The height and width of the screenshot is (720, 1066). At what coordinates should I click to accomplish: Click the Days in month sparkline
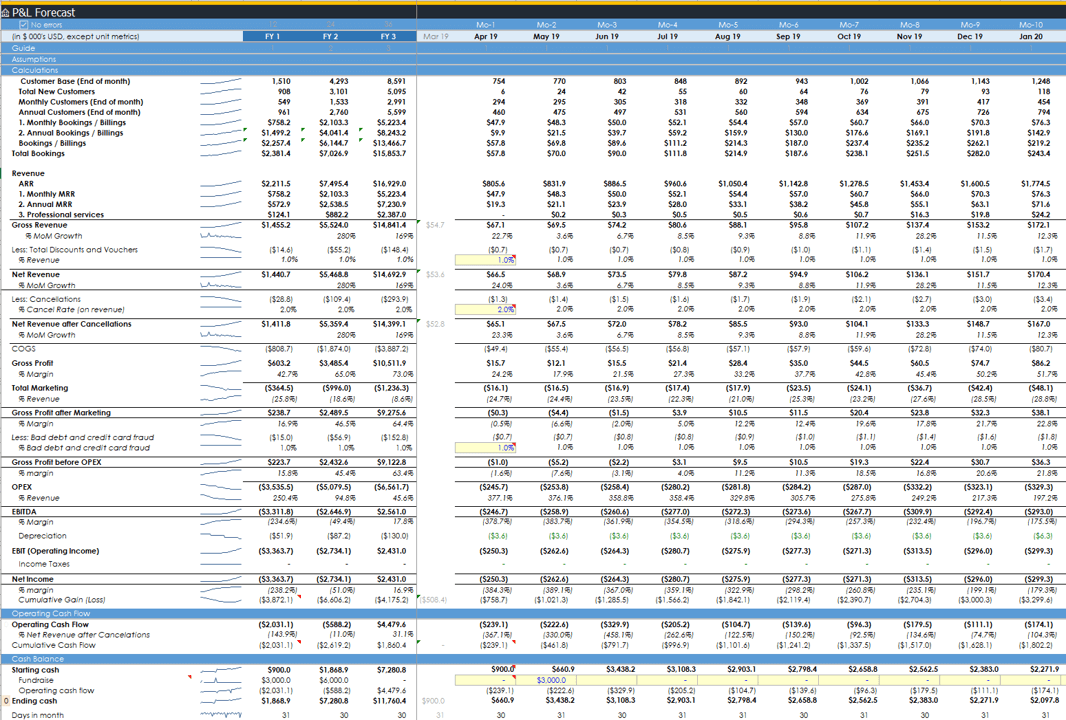tap(220, 714)
